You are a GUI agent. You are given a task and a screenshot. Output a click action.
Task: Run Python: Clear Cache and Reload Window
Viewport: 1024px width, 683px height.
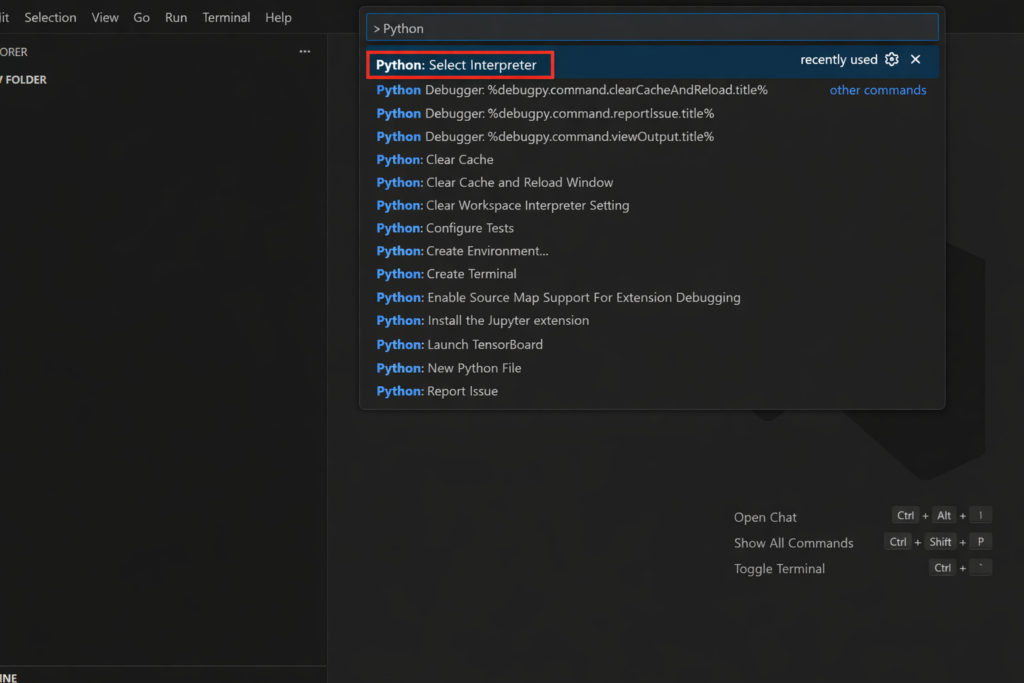click(494, 182)
